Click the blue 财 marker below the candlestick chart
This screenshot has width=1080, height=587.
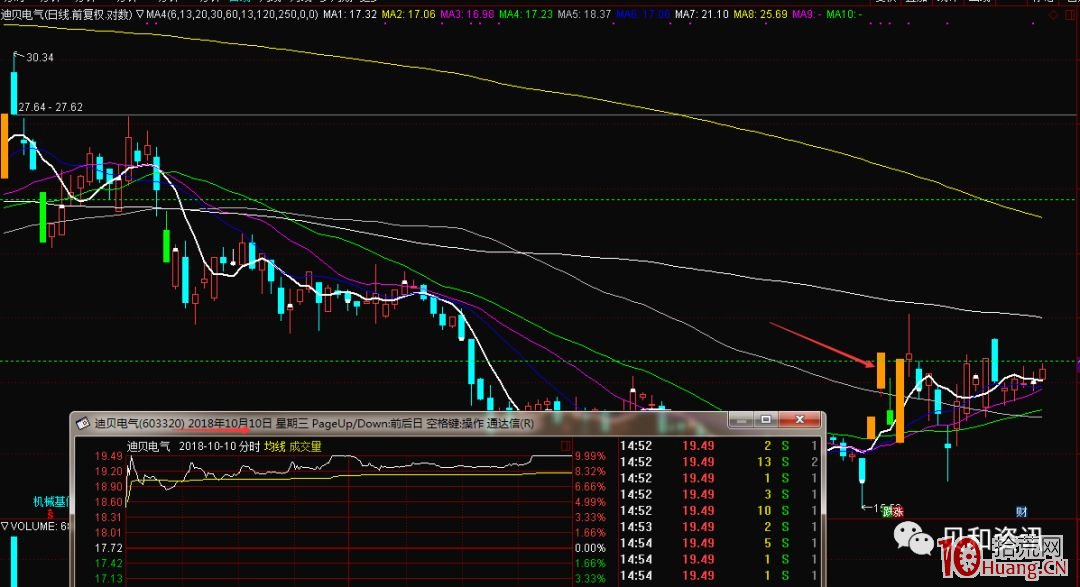pos(1021,512)
